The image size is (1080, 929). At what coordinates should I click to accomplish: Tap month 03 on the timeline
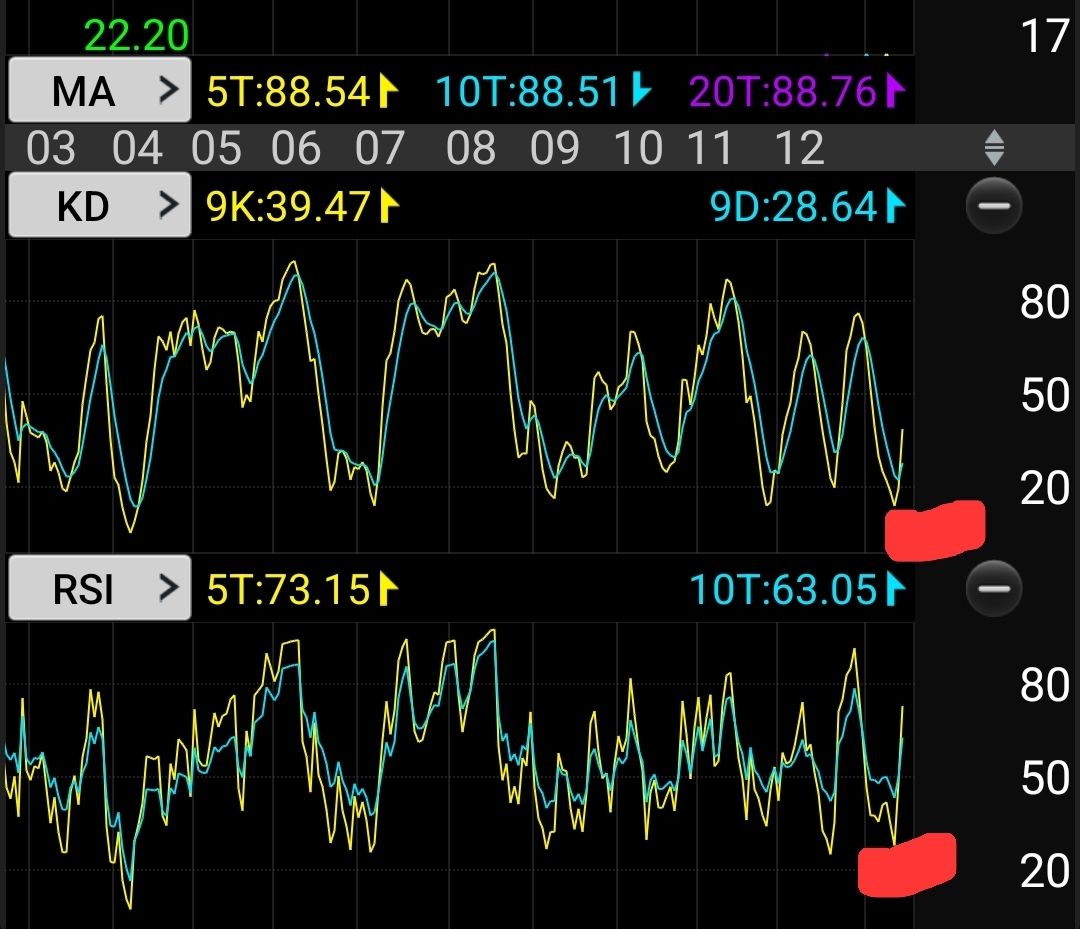tap(51, 147)
